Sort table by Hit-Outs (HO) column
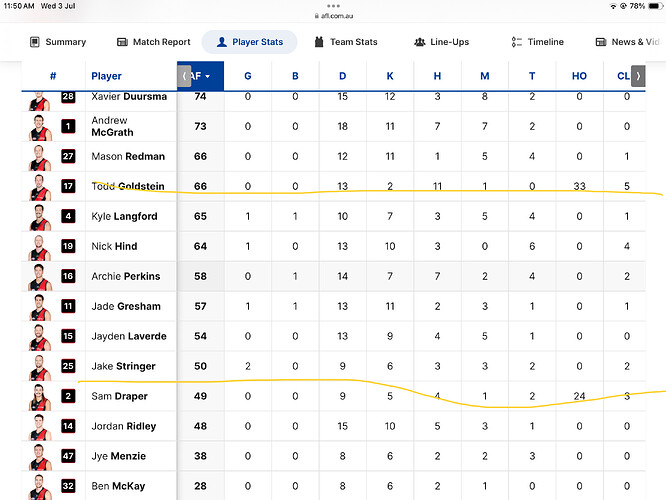666x500 pixels. (579, 76)
